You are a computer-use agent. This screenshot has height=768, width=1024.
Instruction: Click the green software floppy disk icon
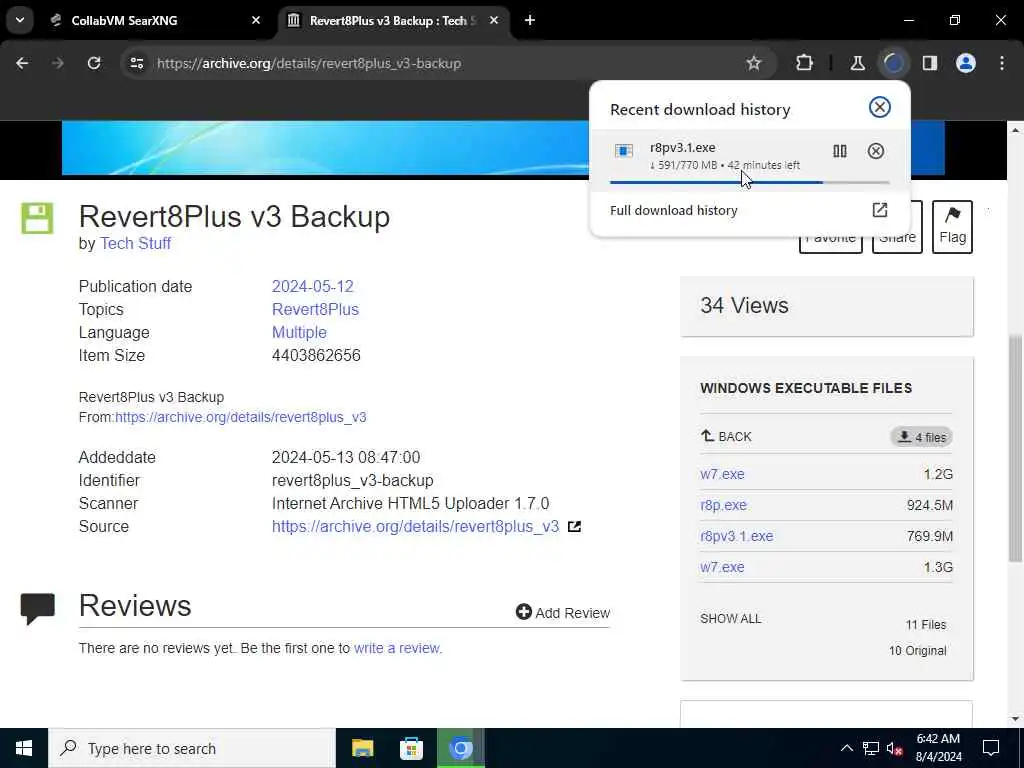click(37, 218)
